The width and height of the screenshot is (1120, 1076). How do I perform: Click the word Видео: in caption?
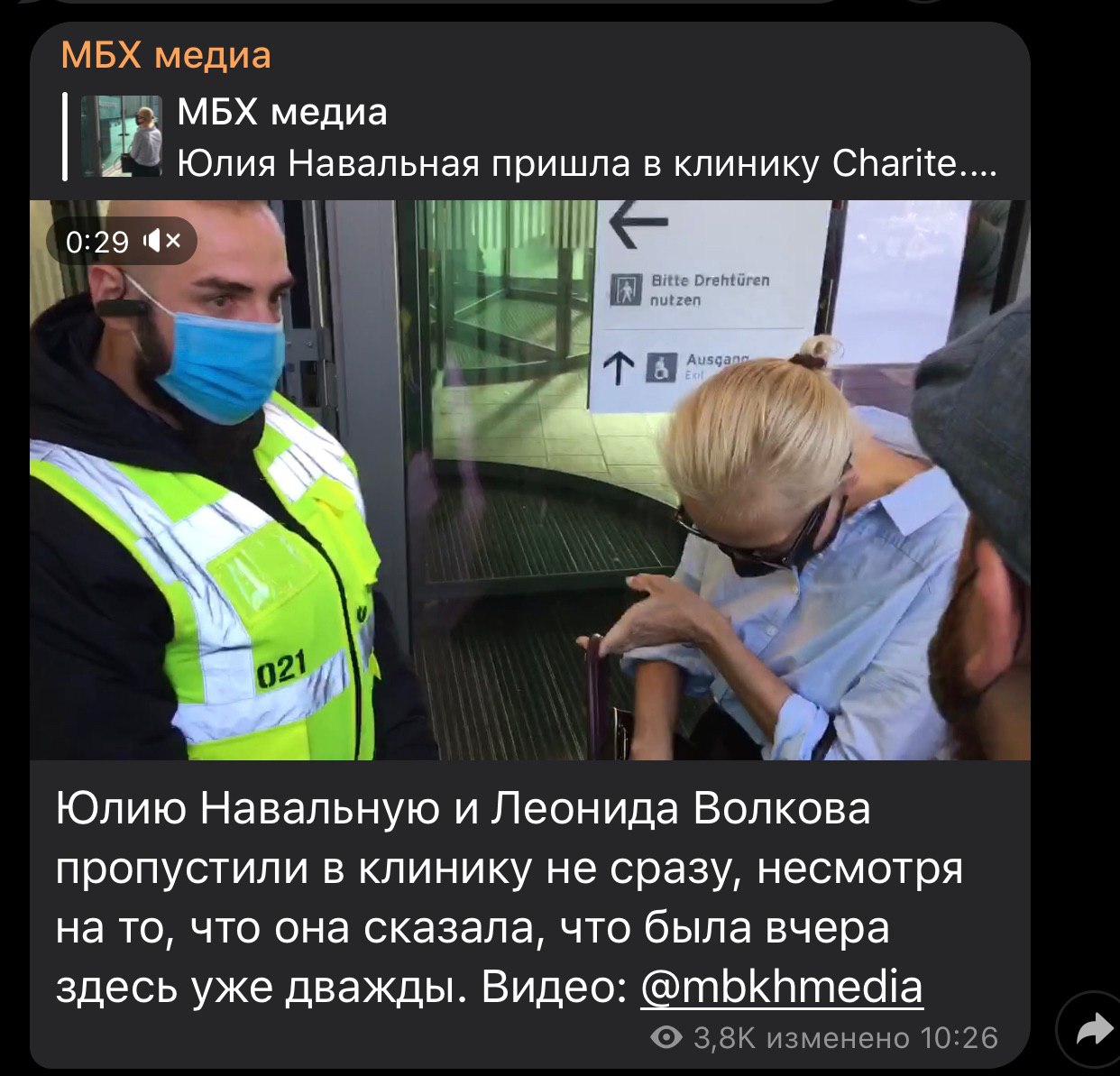[555, 987]
